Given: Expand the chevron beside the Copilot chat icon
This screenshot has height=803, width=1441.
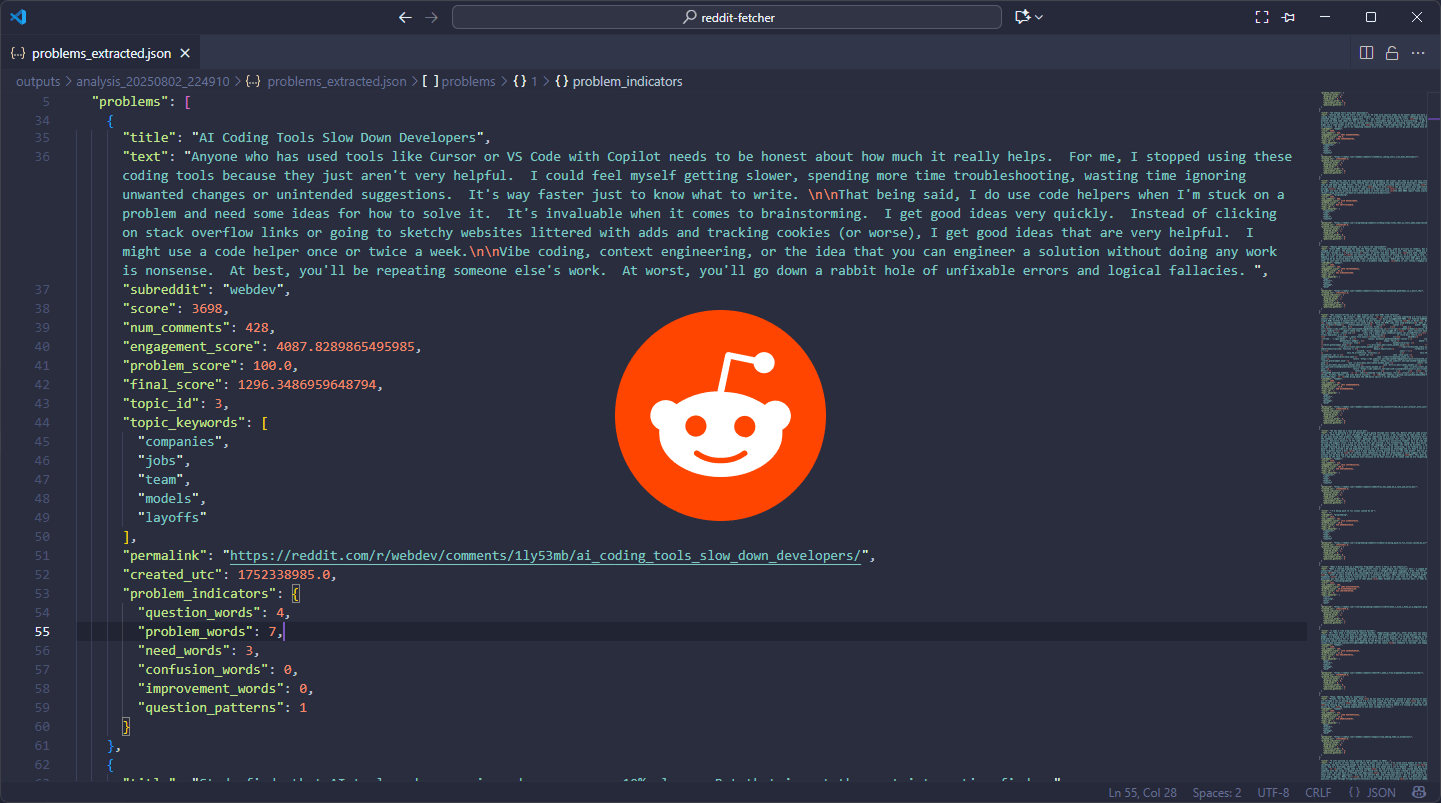Looking at the screenshot, I should coord(1039,17).
